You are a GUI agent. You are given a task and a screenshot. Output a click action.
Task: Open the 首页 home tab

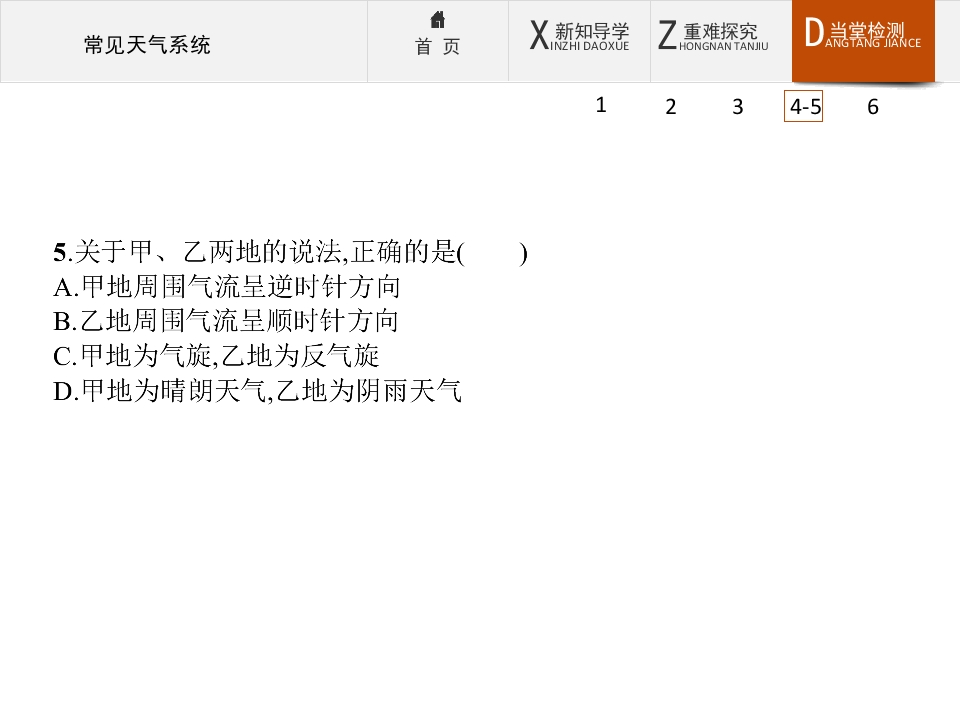point(438,41)
